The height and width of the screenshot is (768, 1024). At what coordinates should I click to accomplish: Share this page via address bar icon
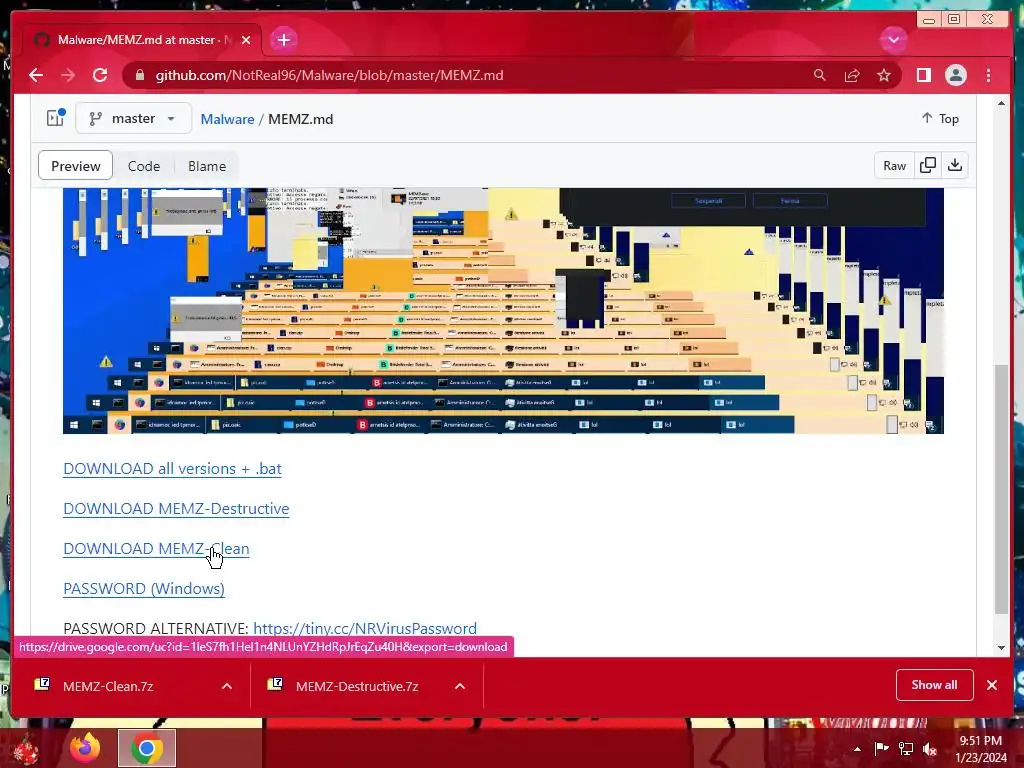(x=852, y=75)
